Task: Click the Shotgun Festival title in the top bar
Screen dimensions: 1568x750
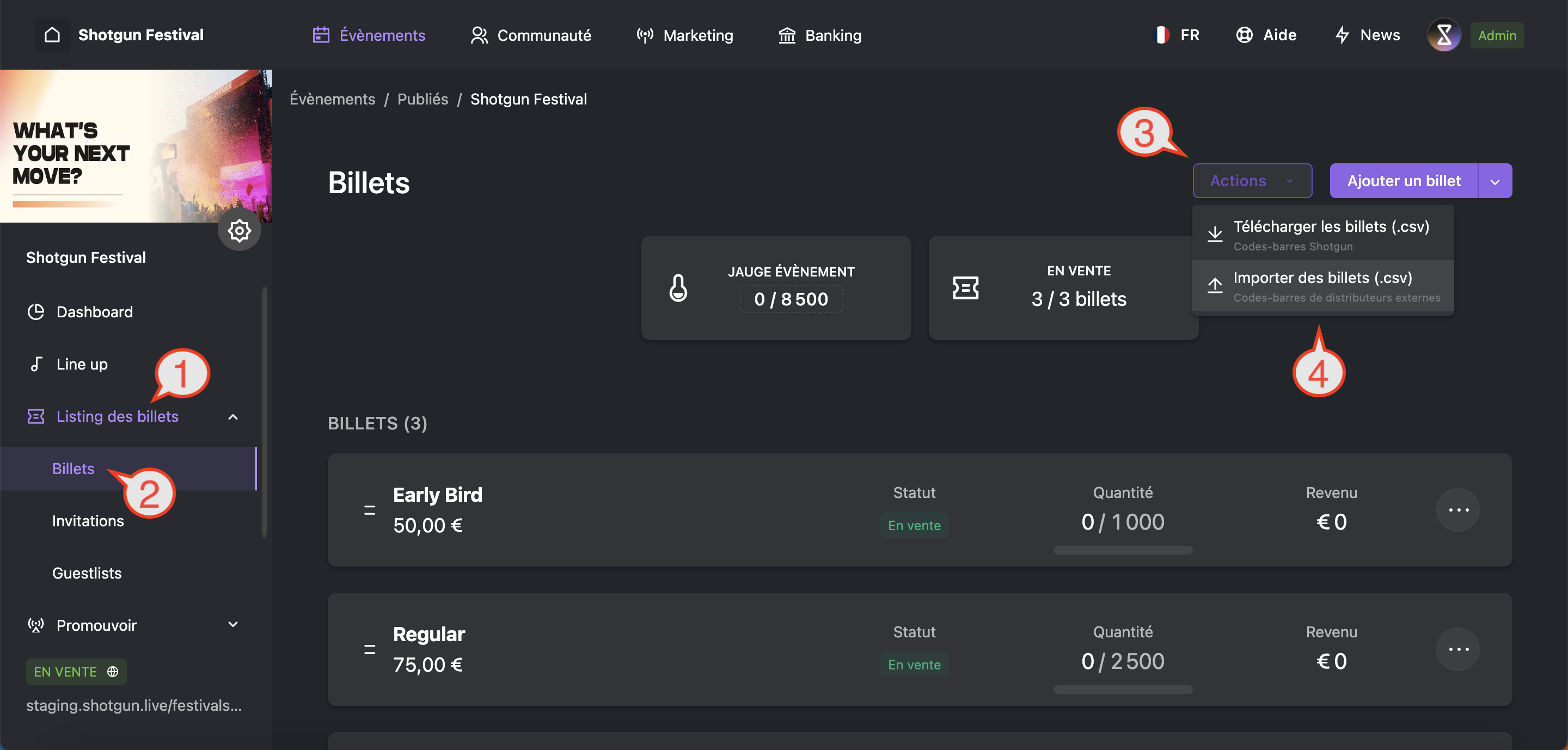Action: point(141,35)
